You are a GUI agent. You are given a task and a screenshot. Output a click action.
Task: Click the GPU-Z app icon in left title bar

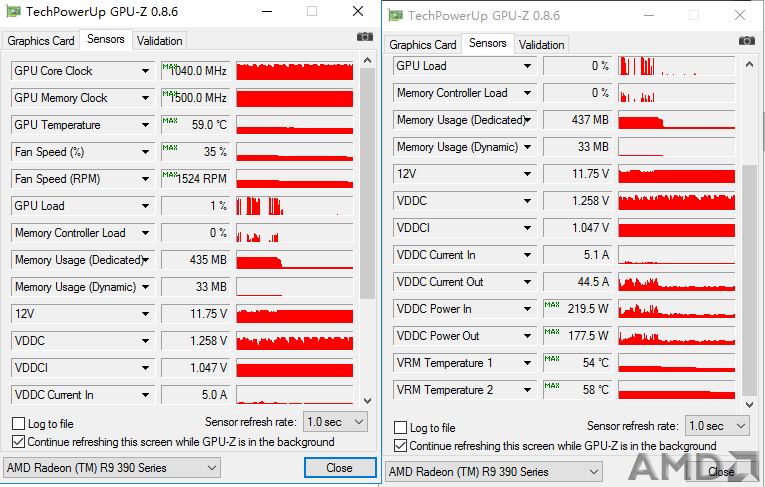pyautogui.click(x=13, y=11)
